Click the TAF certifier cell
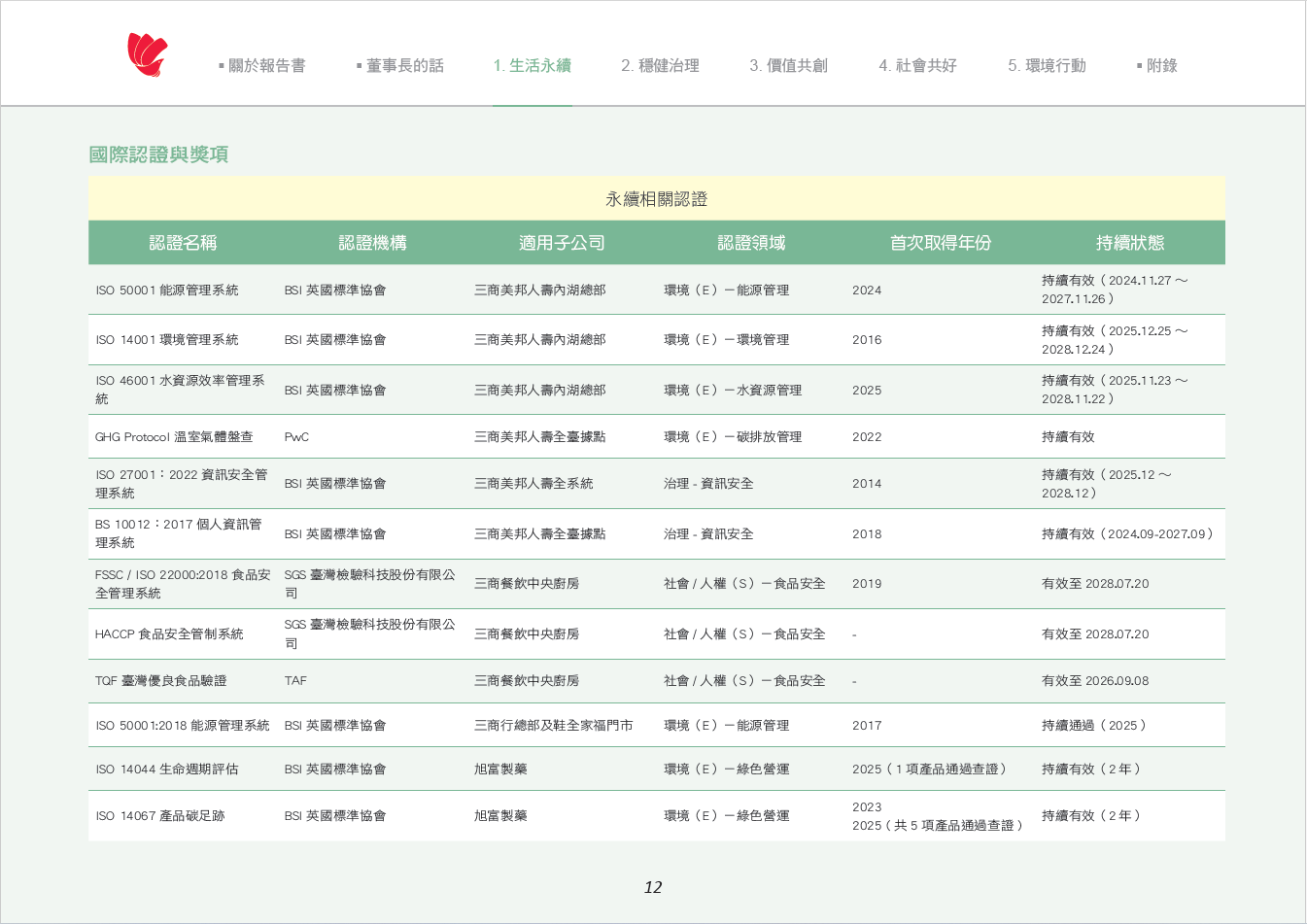 coord(295,681)
